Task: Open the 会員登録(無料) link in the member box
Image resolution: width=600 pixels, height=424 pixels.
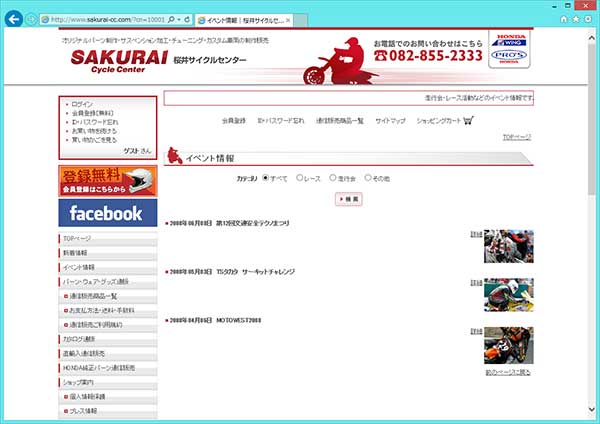Action: click(93, 113)
